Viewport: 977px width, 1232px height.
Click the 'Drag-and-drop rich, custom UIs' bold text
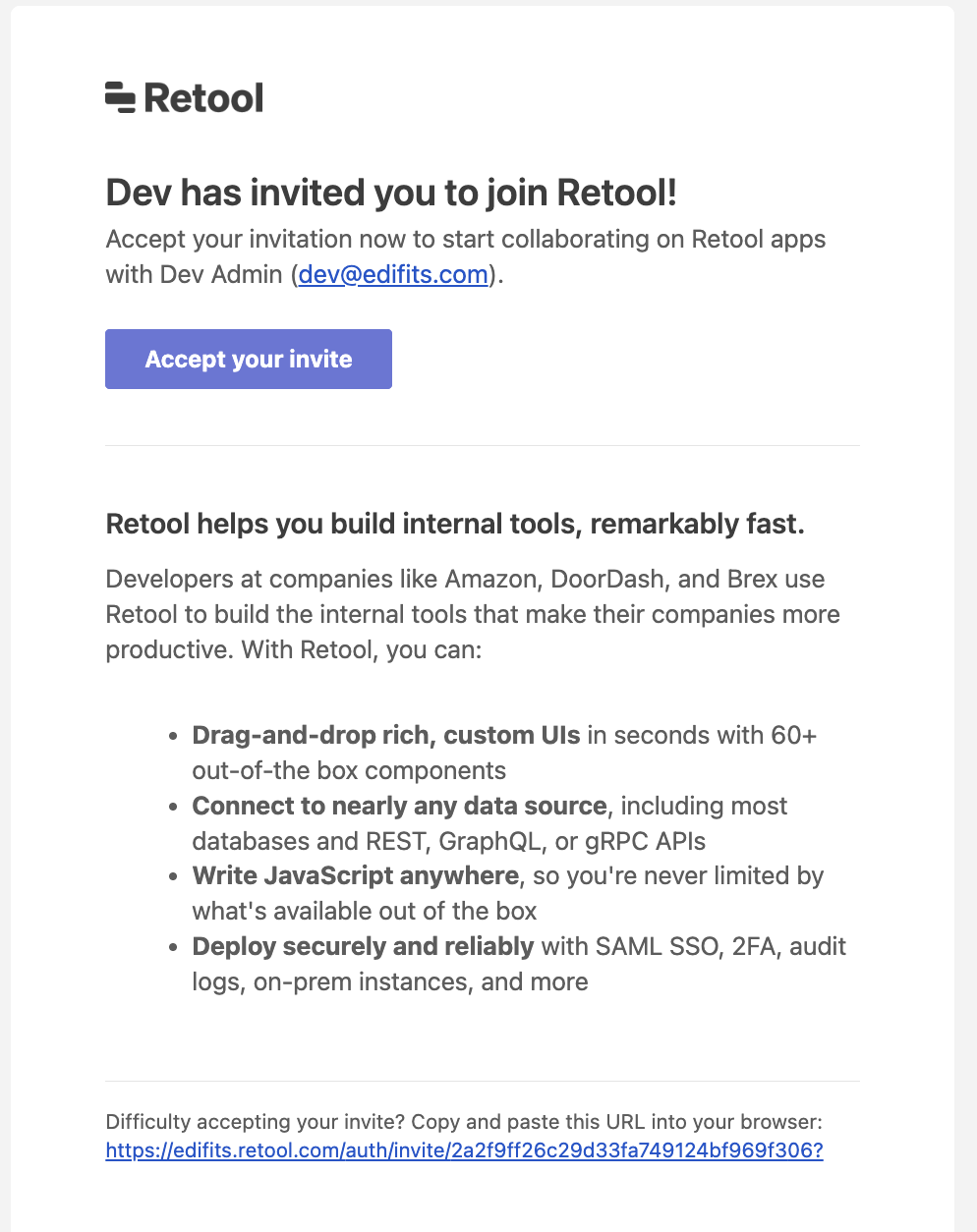point(386,735)
